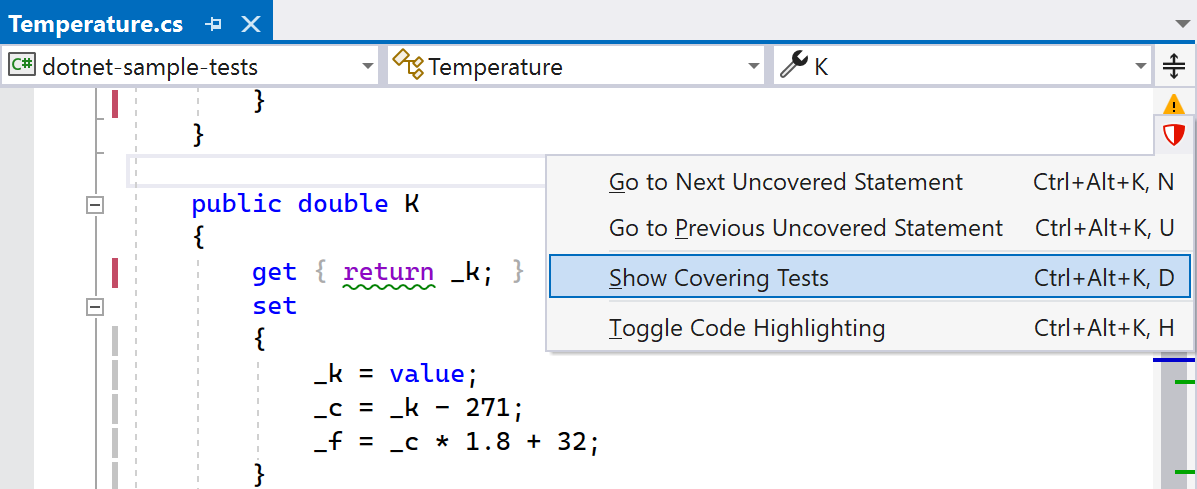
Task: Click the blue marker in the scrollbar
Action: click(x=1173, y=360)
